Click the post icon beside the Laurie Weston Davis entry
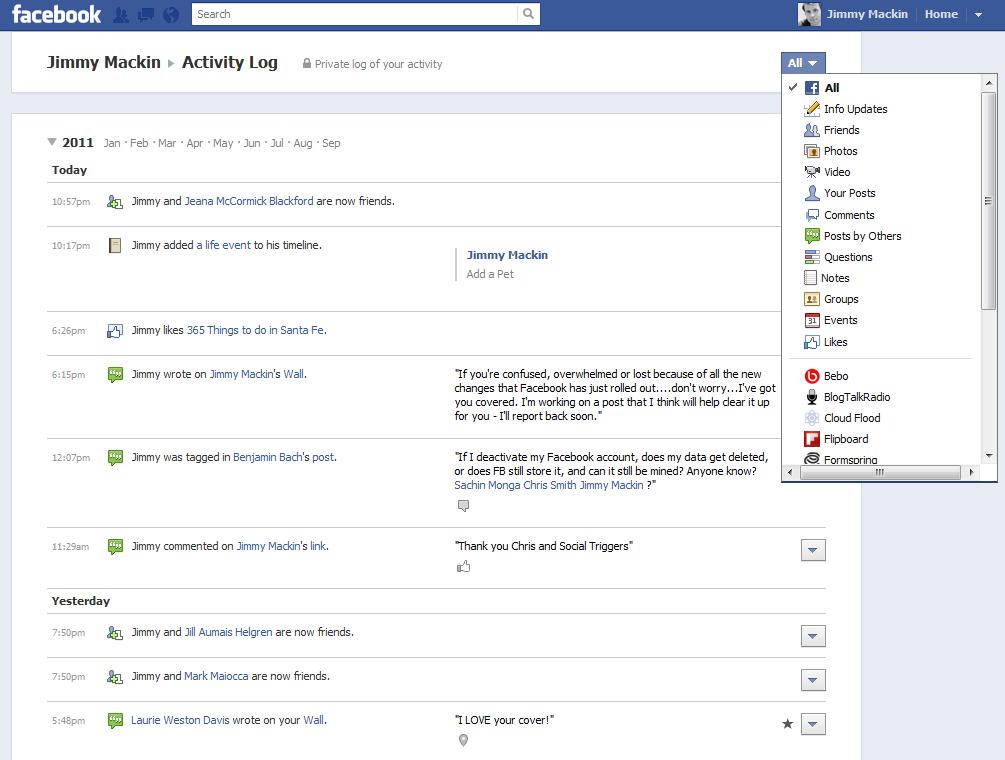1005x760 pixels. pyautogui.click(x=115, y=721)
